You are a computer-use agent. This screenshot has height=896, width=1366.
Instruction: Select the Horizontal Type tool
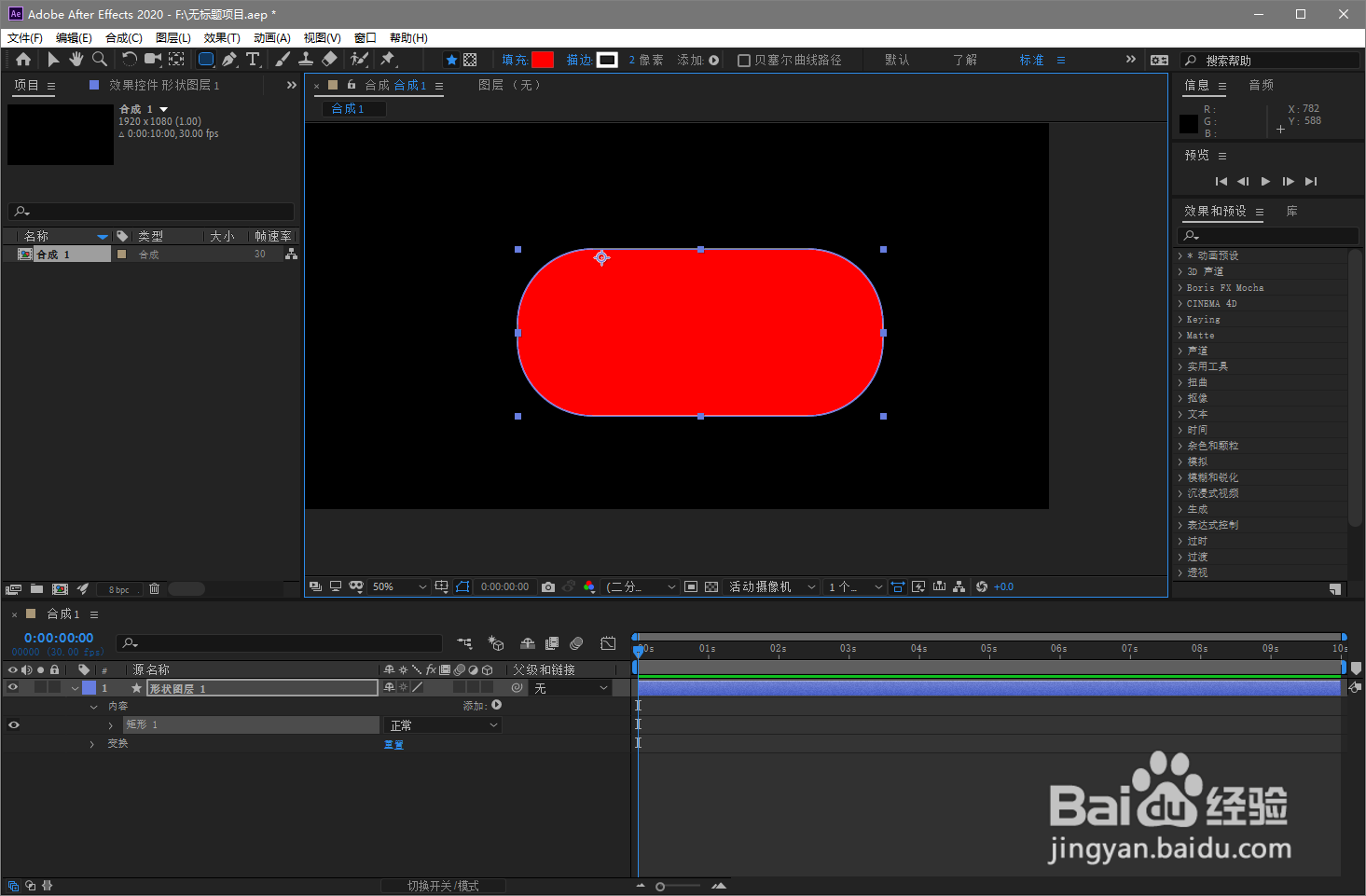tap(253, 60)
